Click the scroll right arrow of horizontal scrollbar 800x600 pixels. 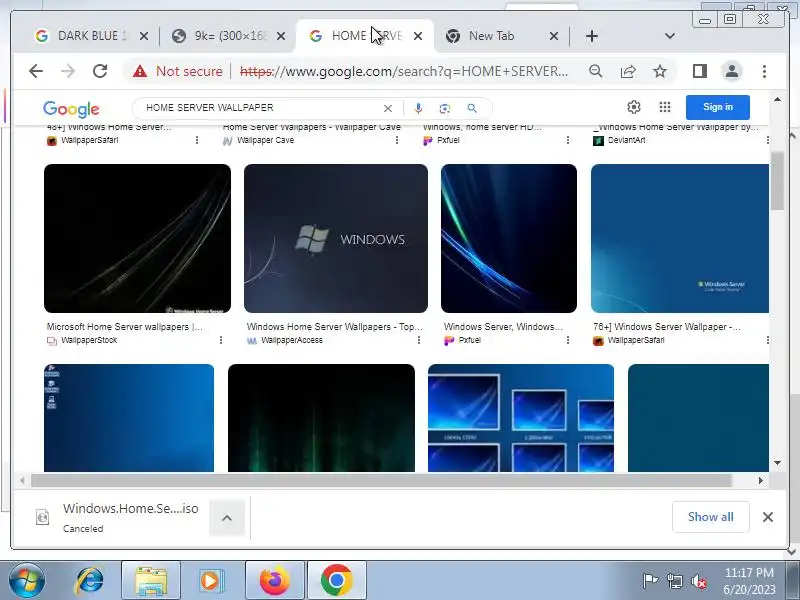(760, 480)
